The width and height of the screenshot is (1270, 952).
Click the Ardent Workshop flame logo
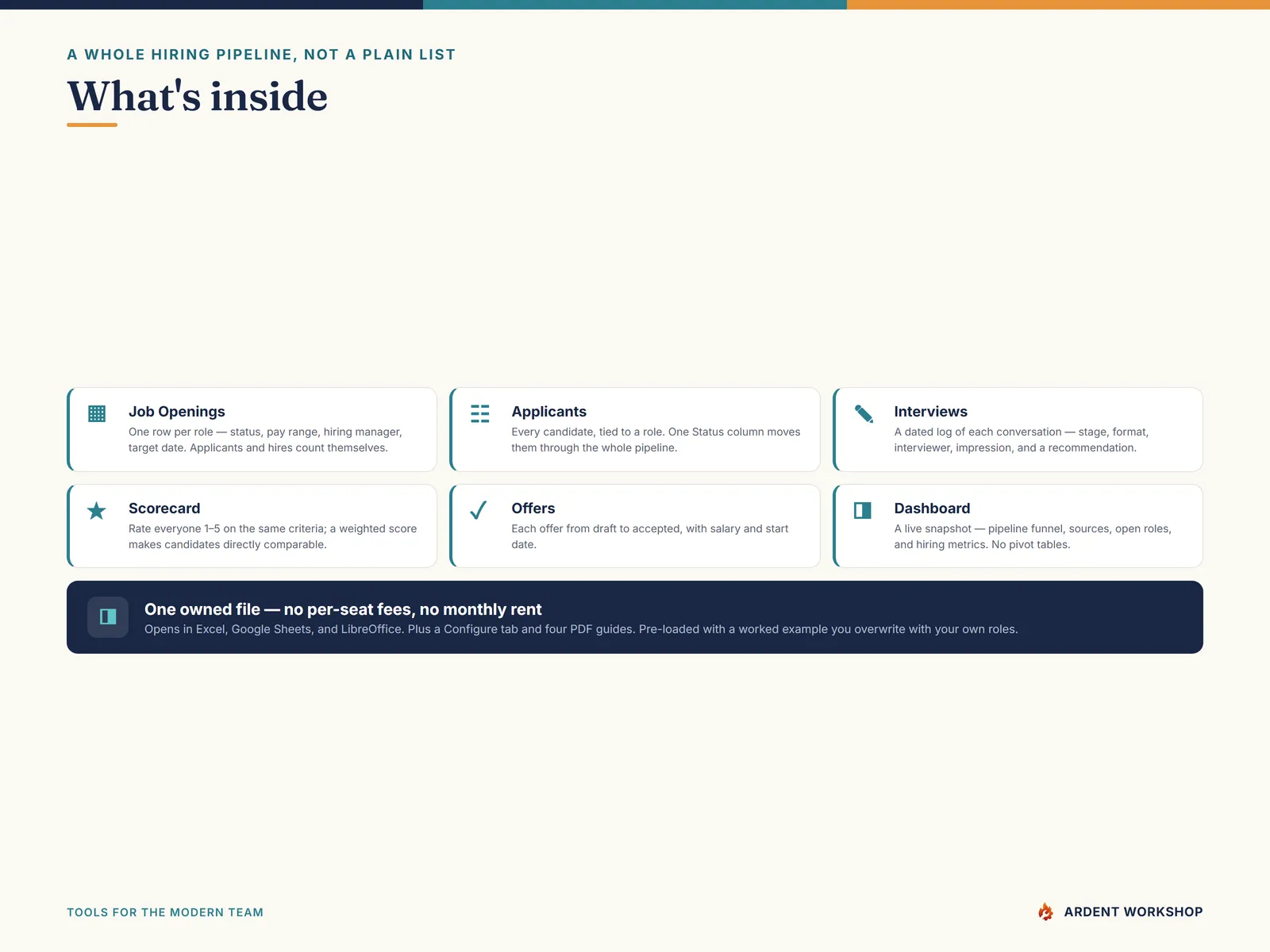pos(1046,912)
